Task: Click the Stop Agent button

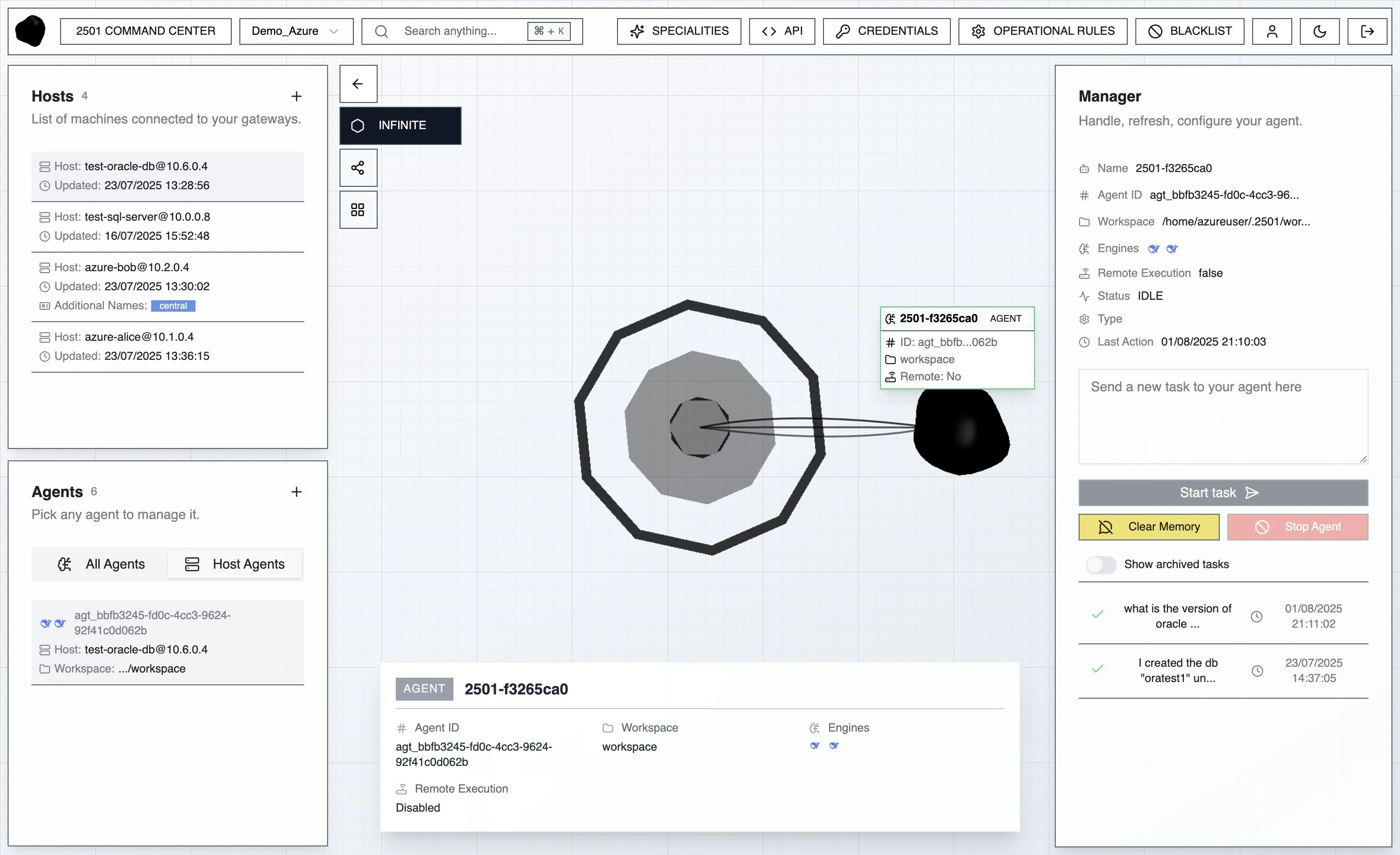Action: pyautogui.click(x=1297, y=527)
